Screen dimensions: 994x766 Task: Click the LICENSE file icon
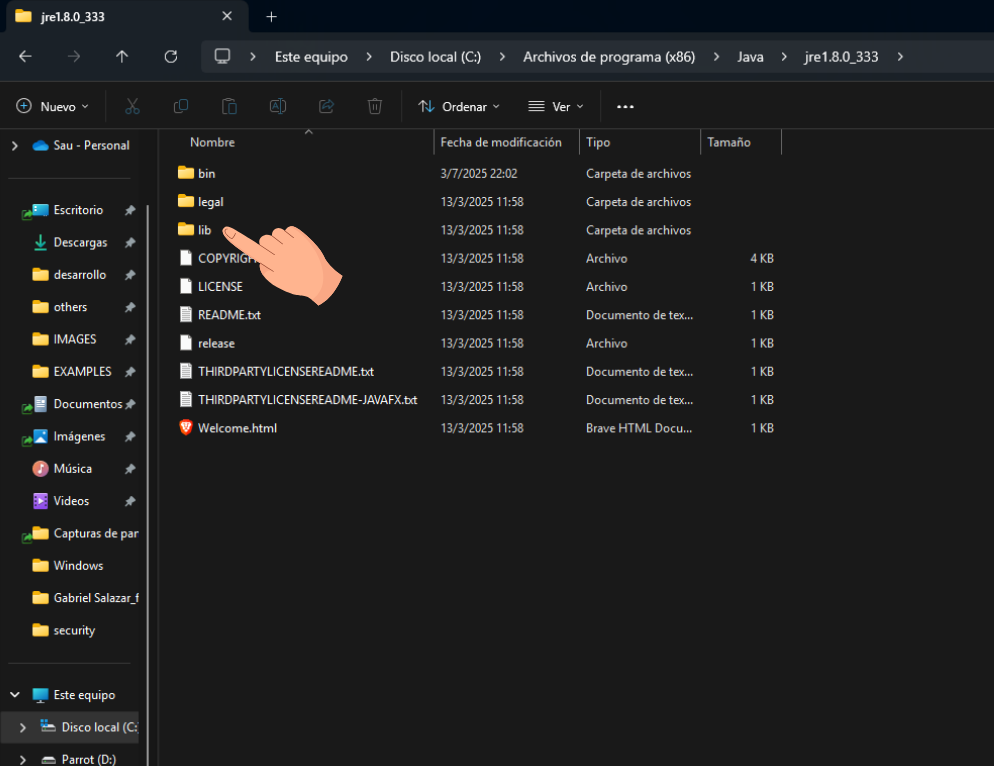click(186, 287)
